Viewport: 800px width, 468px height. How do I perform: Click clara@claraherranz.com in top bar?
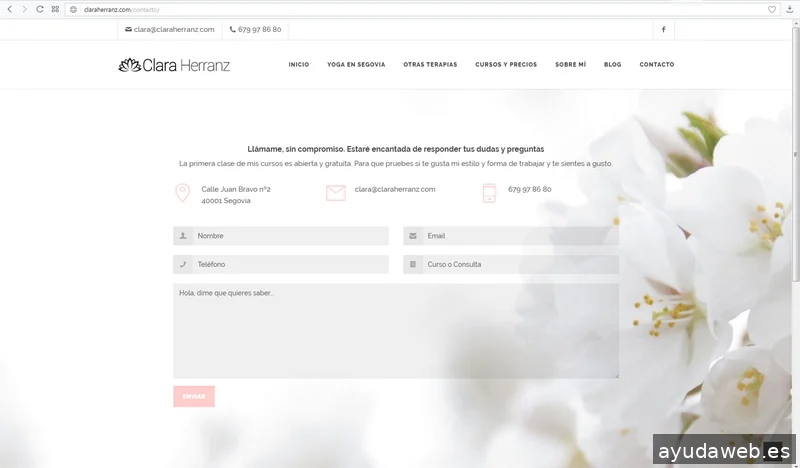174,30
